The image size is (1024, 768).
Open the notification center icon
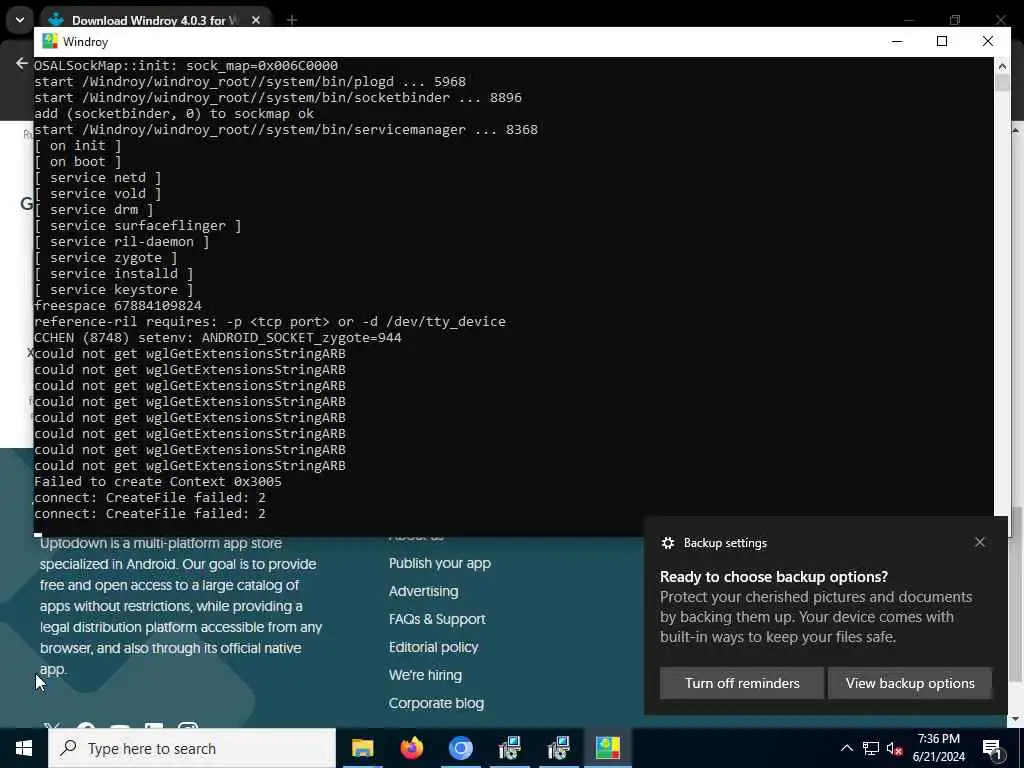(992, 748)
